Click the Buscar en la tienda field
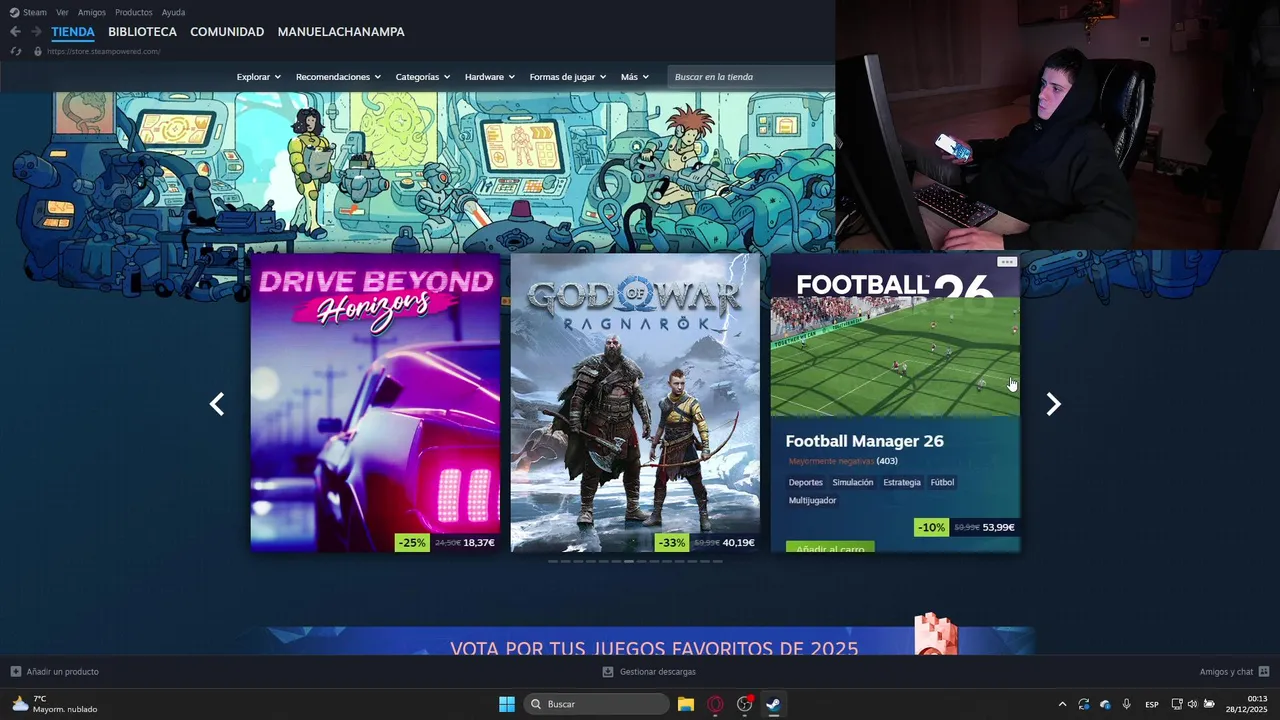The image size is (1280, 720). click(750, 77)
